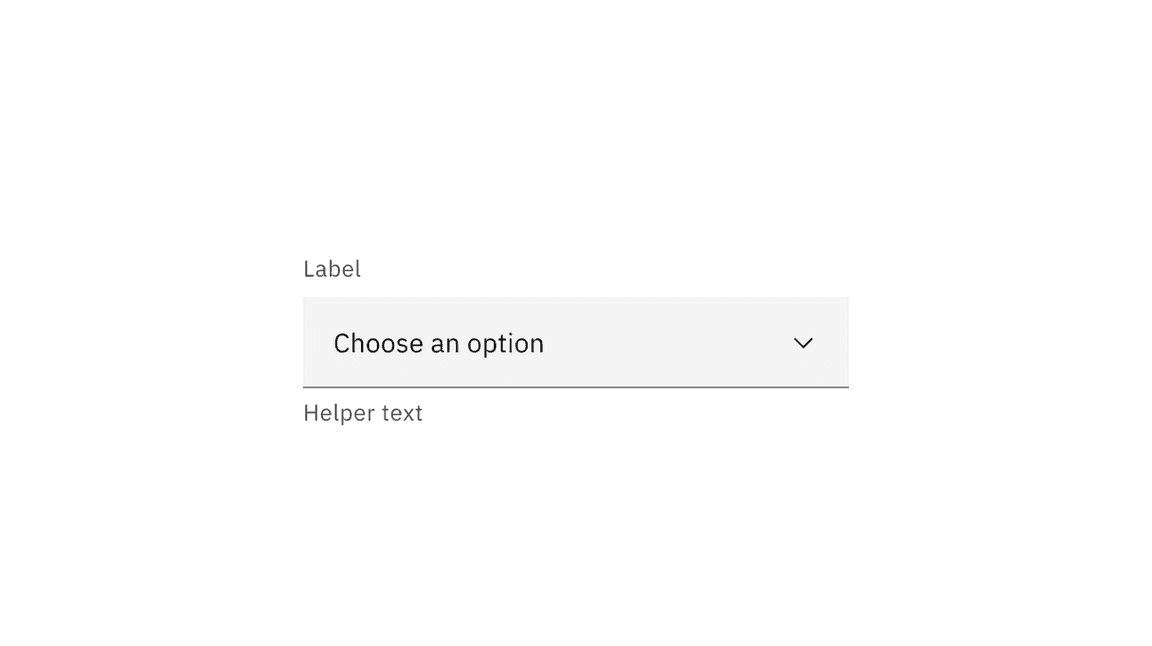This screenshot has width=1152, height=646.
Task: Click the chevron-down icon in the dropdown
Action: (x=803, y=343)
